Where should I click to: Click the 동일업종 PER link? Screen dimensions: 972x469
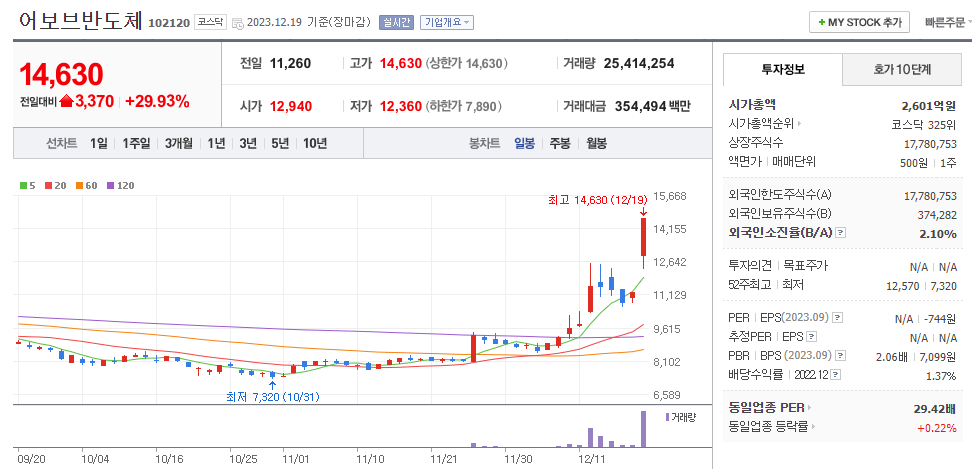click(766, 408)
